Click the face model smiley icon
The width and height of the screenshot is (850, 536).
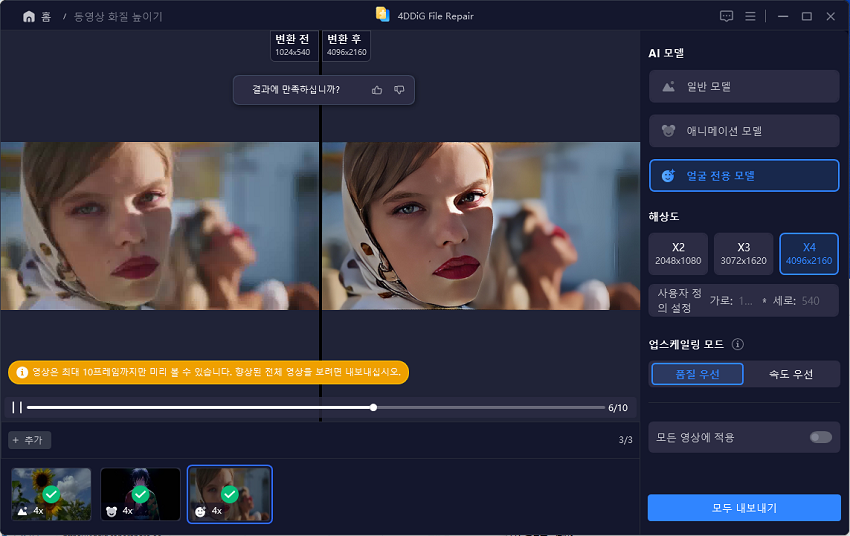668,176
